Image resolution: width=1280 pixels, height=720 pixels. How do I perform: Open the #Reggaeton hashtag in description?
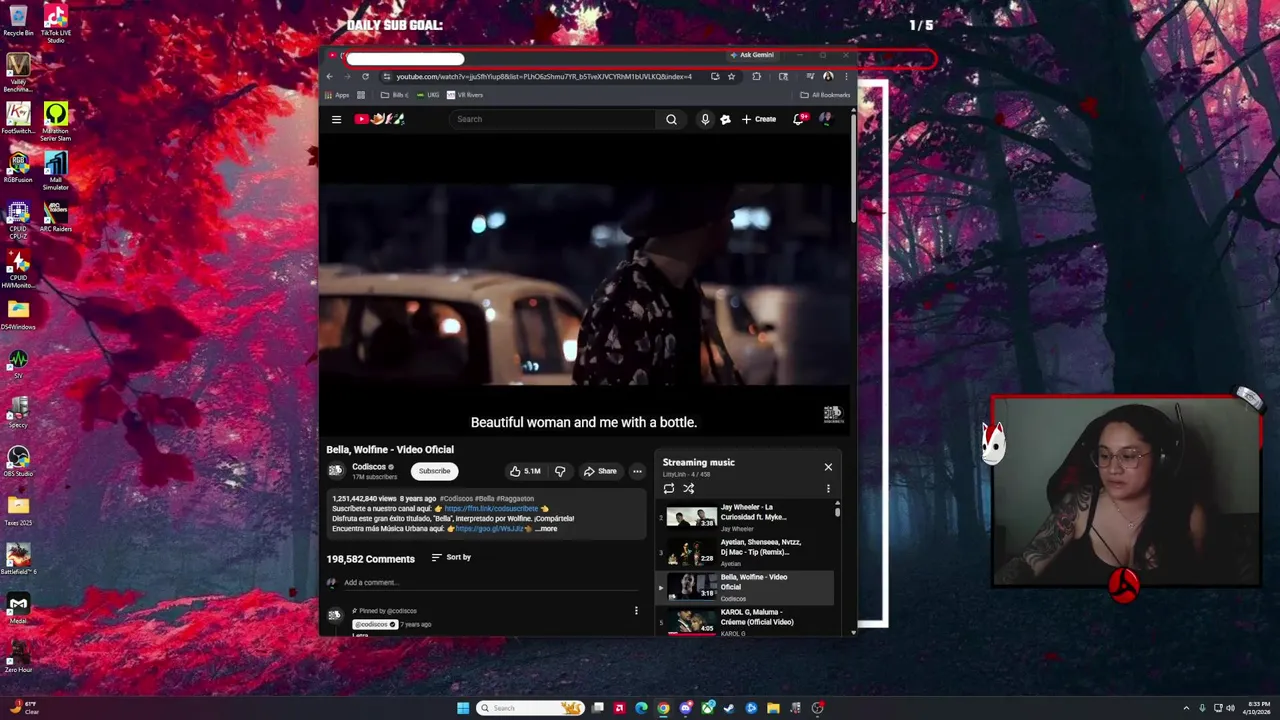click(515, 498)
